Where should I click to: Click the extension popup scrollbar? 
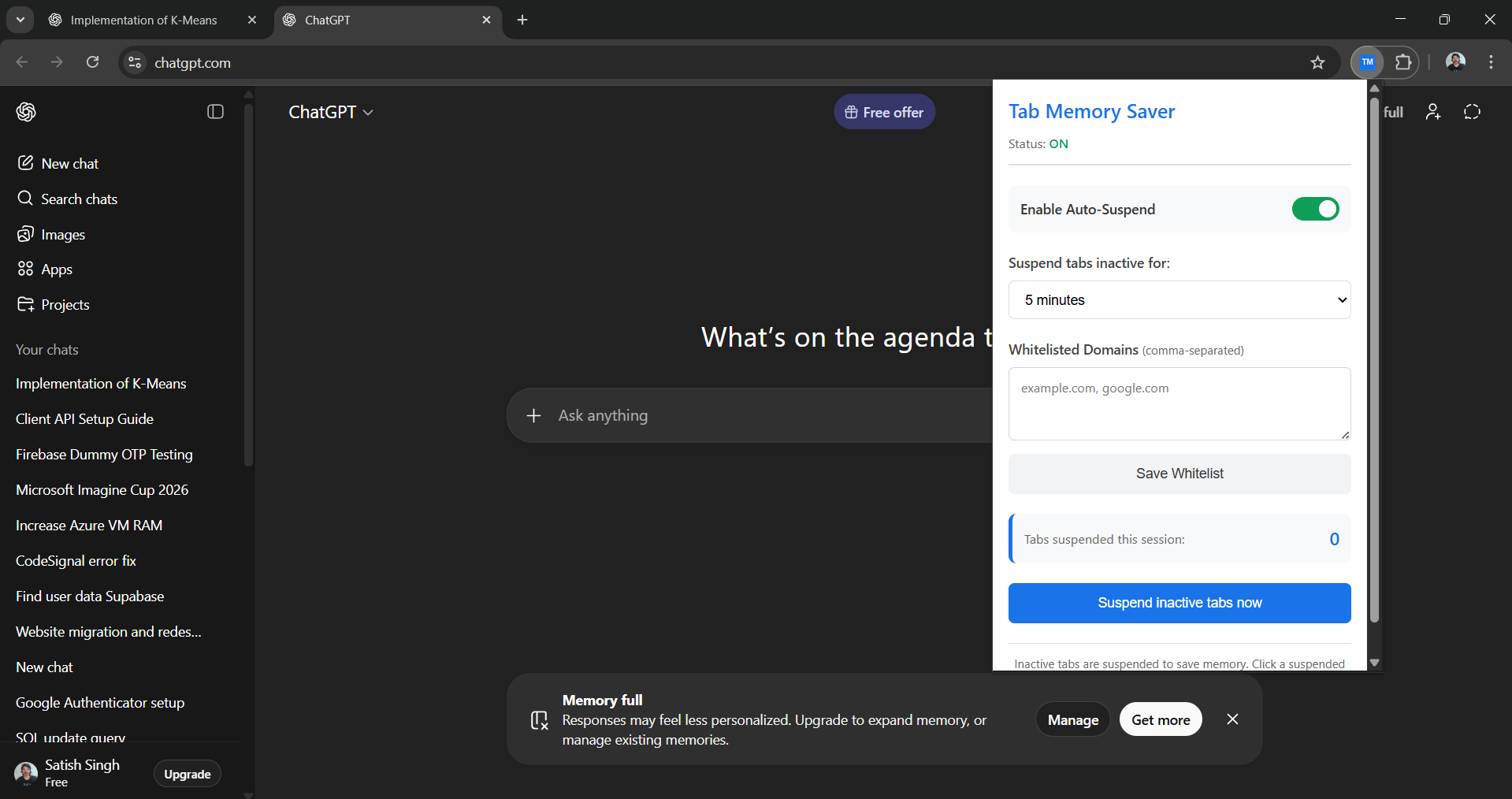[1374, 360]
